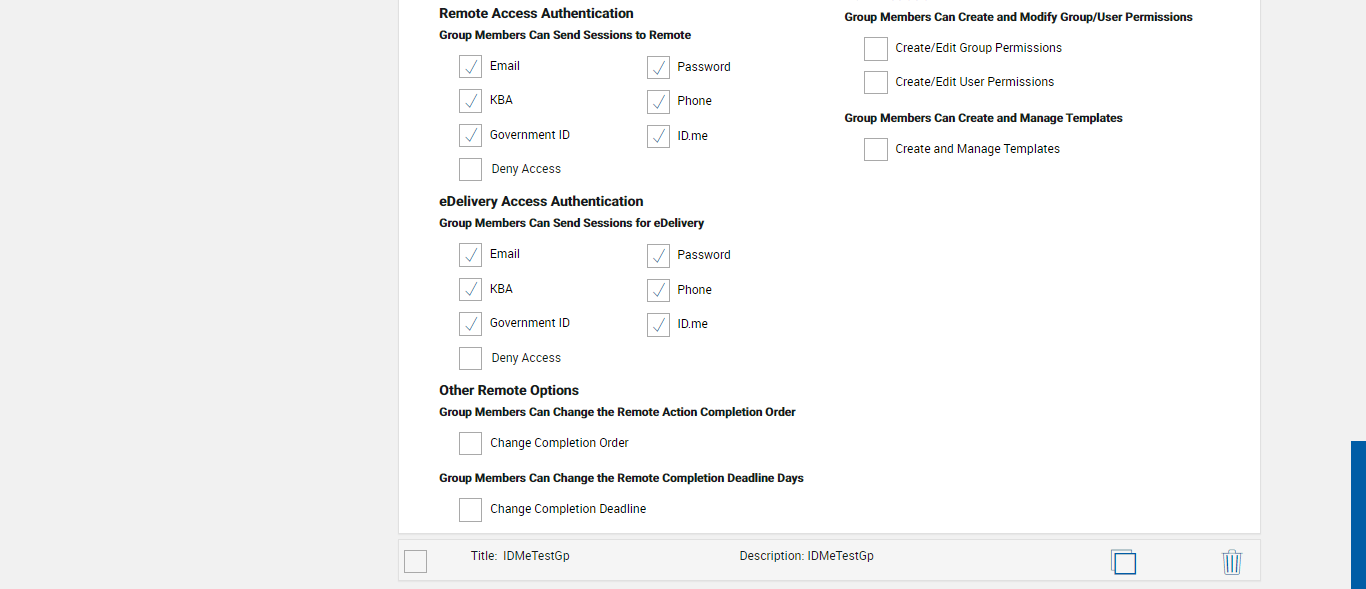Disable ID.me for Remote Access Authentication
1366x589 pixels.
point(658,136)
